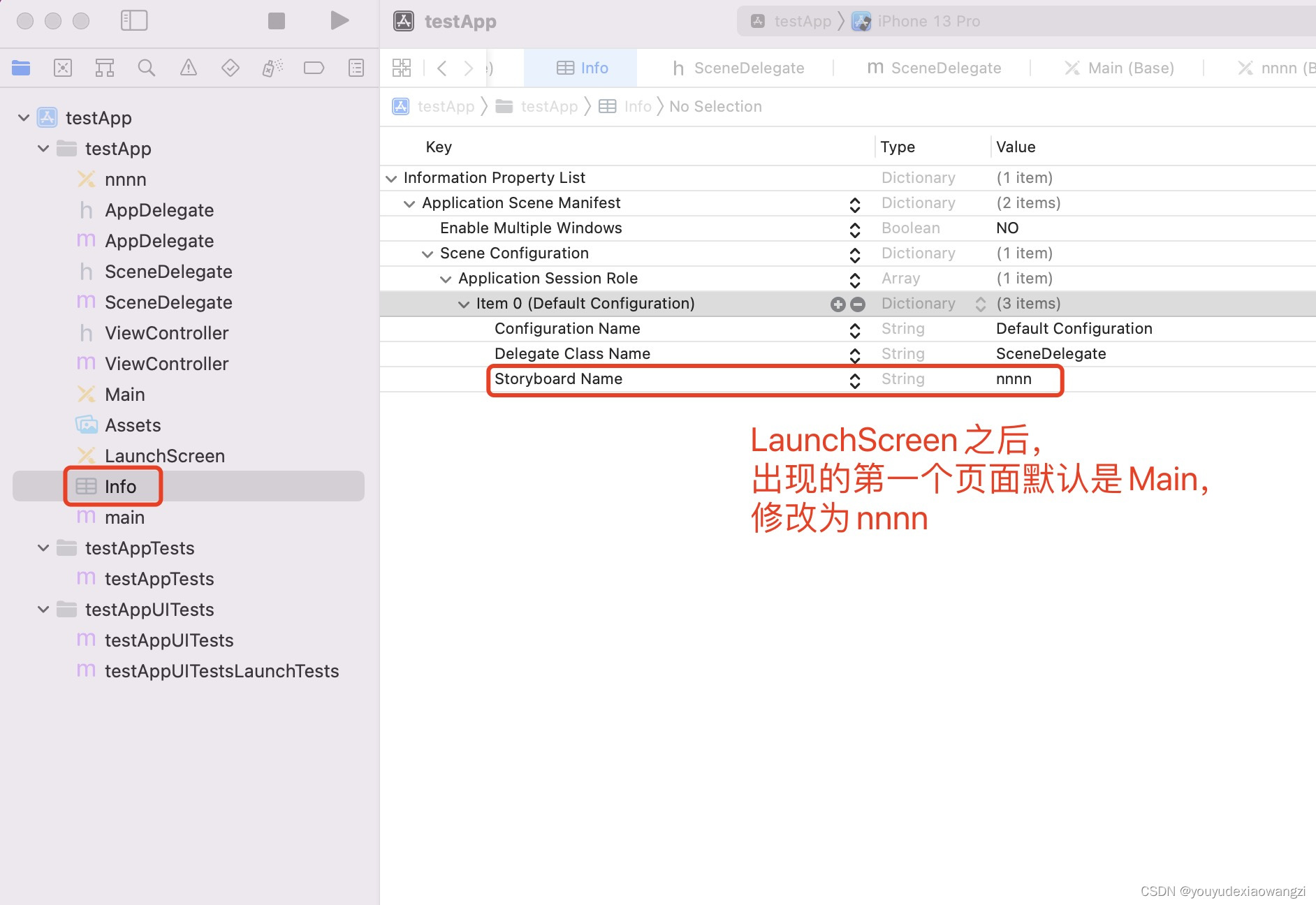1316x905 pixels.
Task: Choose iPhone 13 Pro run destination
Action: [916, 21]
